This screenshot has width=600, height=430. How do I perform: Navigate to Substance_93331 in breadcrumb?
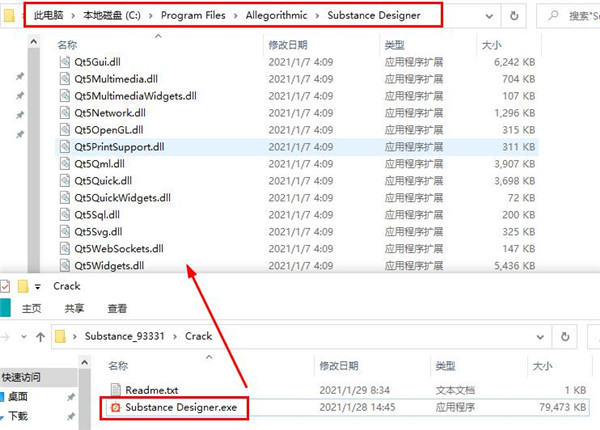point(124,336)
